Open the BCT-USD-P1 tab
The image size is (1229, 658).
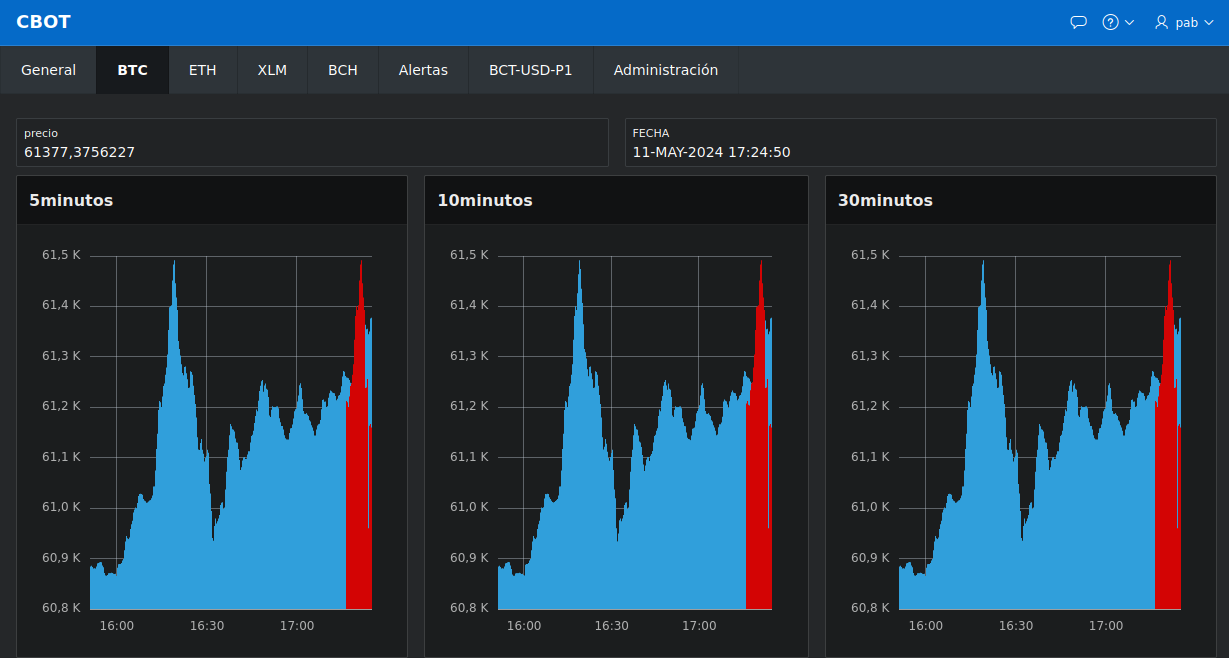coord(531,70)
